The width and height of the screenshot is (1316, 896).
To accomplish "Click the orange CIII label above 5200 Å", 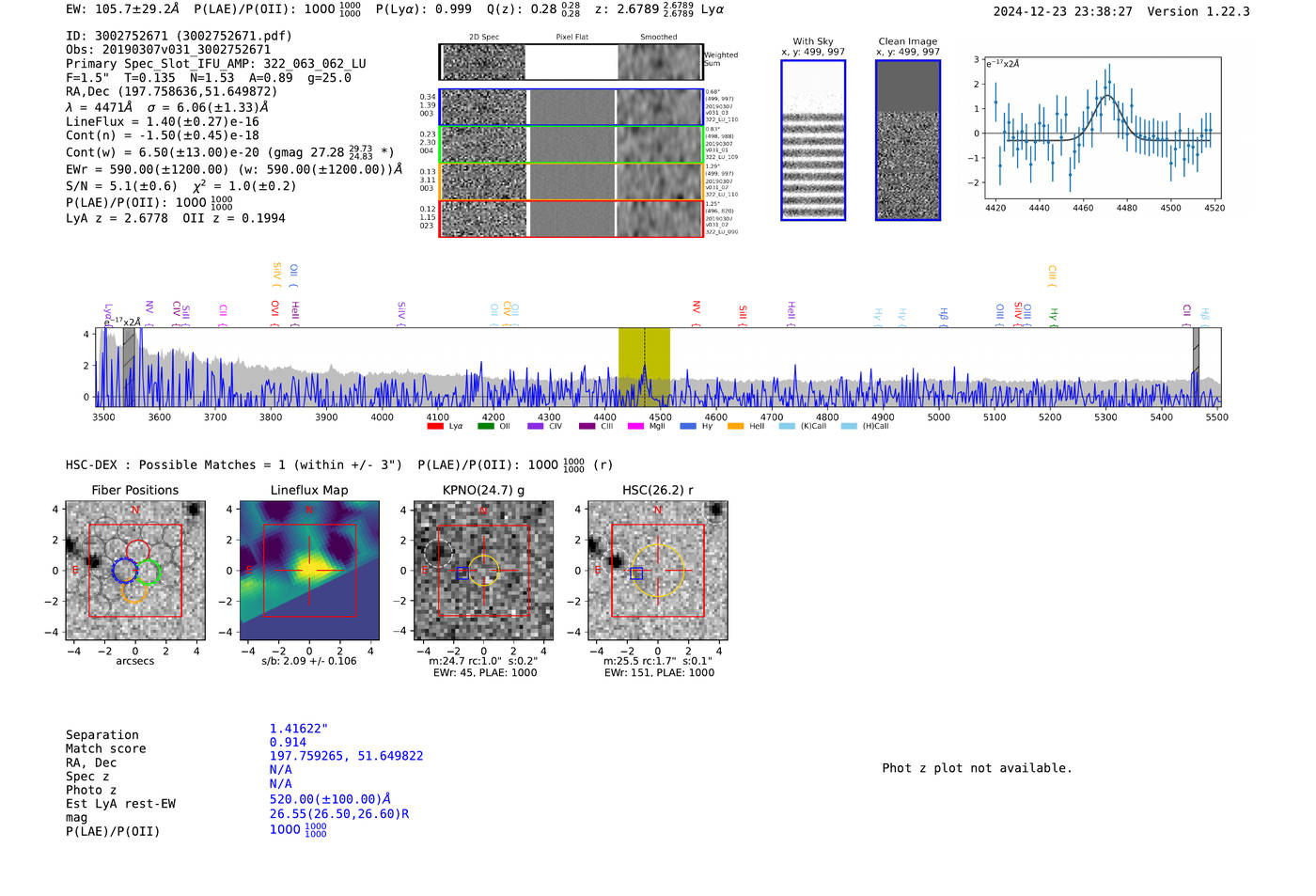I will (1052, 276).
